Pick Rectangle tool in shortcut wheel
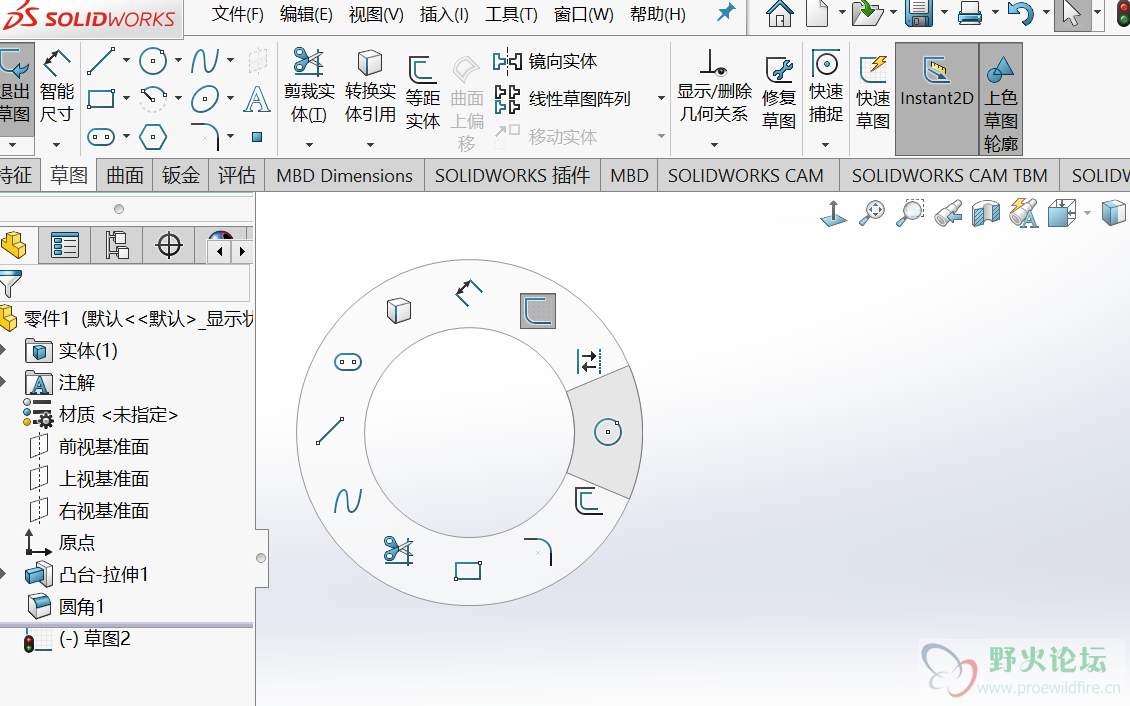Image resolution: width=1130 pixels, height=706 pixels. pos(468,571)
